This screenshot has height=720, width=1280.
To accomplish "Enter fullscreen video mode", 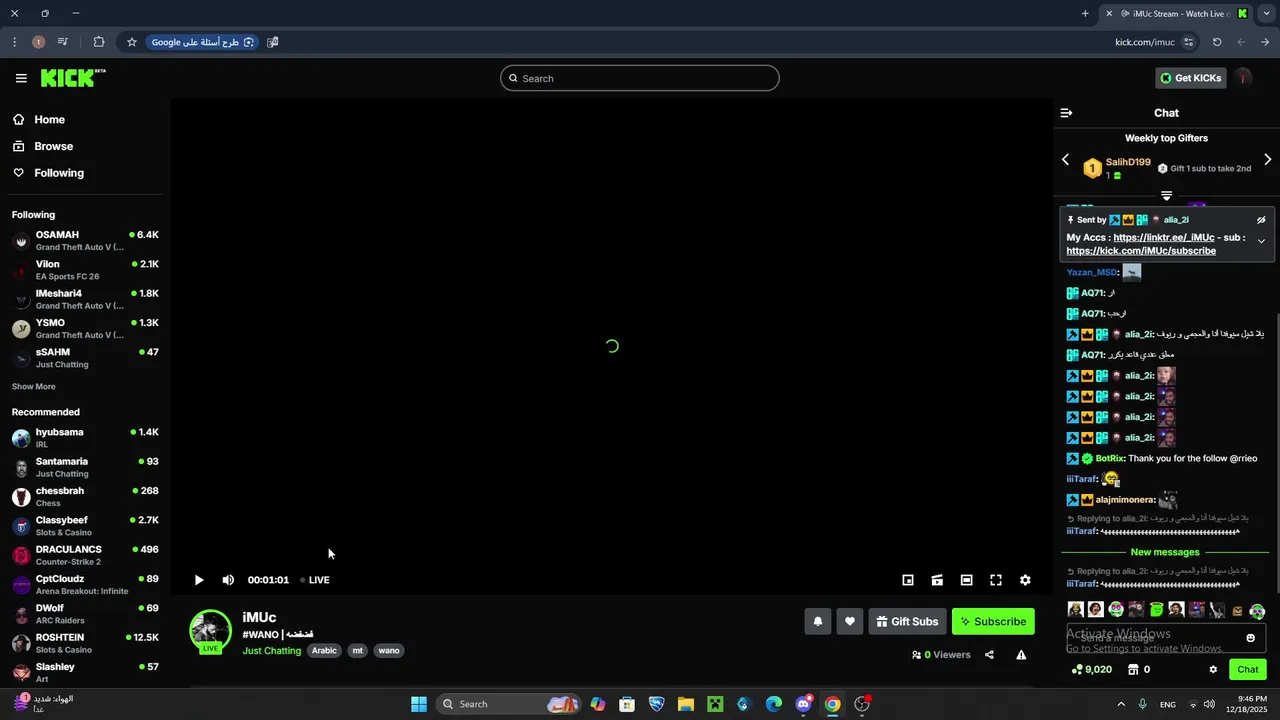I will tap(996, 580).
